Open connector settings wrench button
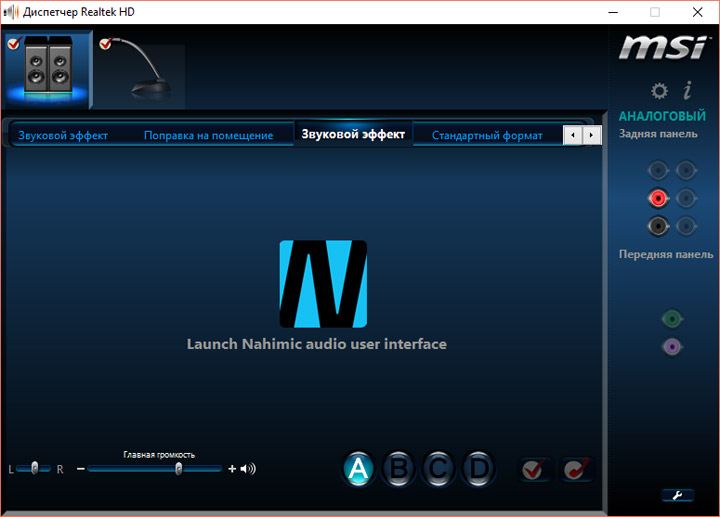 (x=678, y=495)
